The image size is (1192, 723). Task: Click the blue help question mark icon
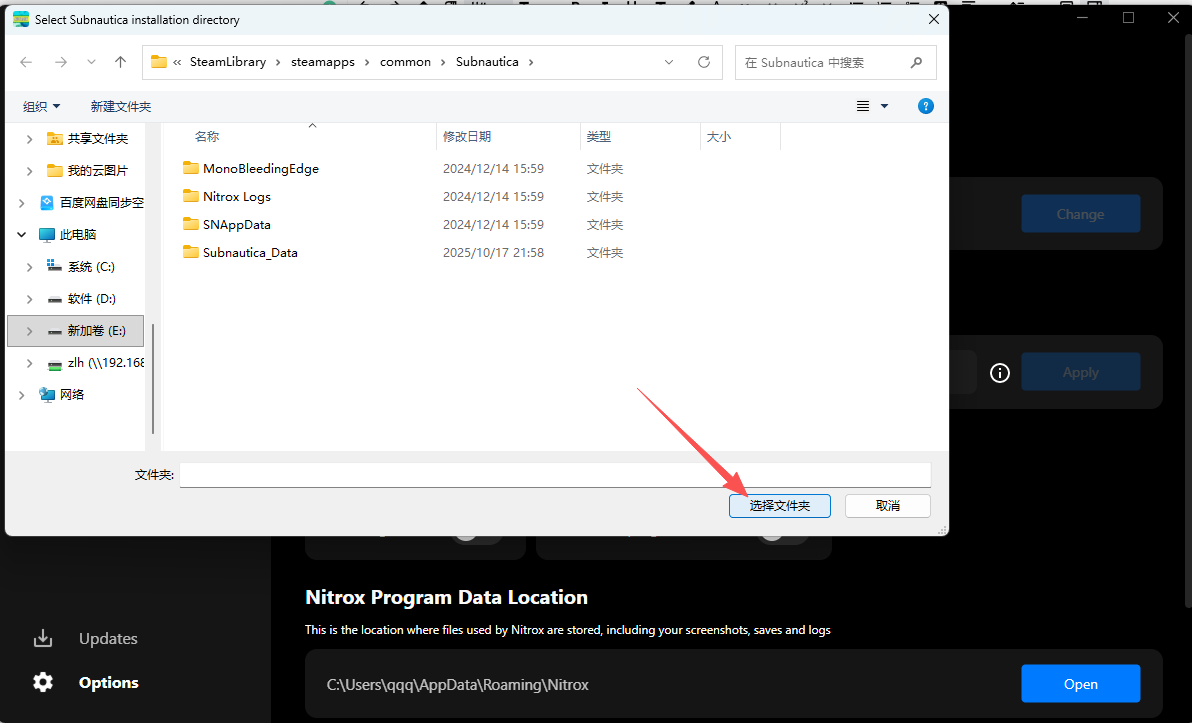tap(926, 106)
